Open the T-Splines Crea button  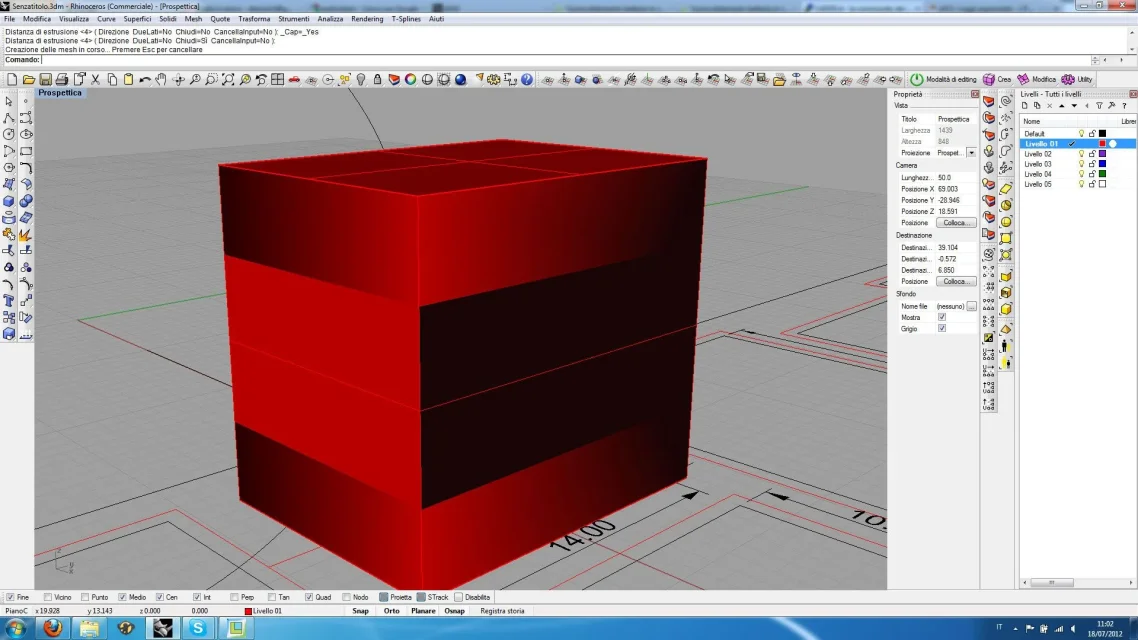(997, 79)
